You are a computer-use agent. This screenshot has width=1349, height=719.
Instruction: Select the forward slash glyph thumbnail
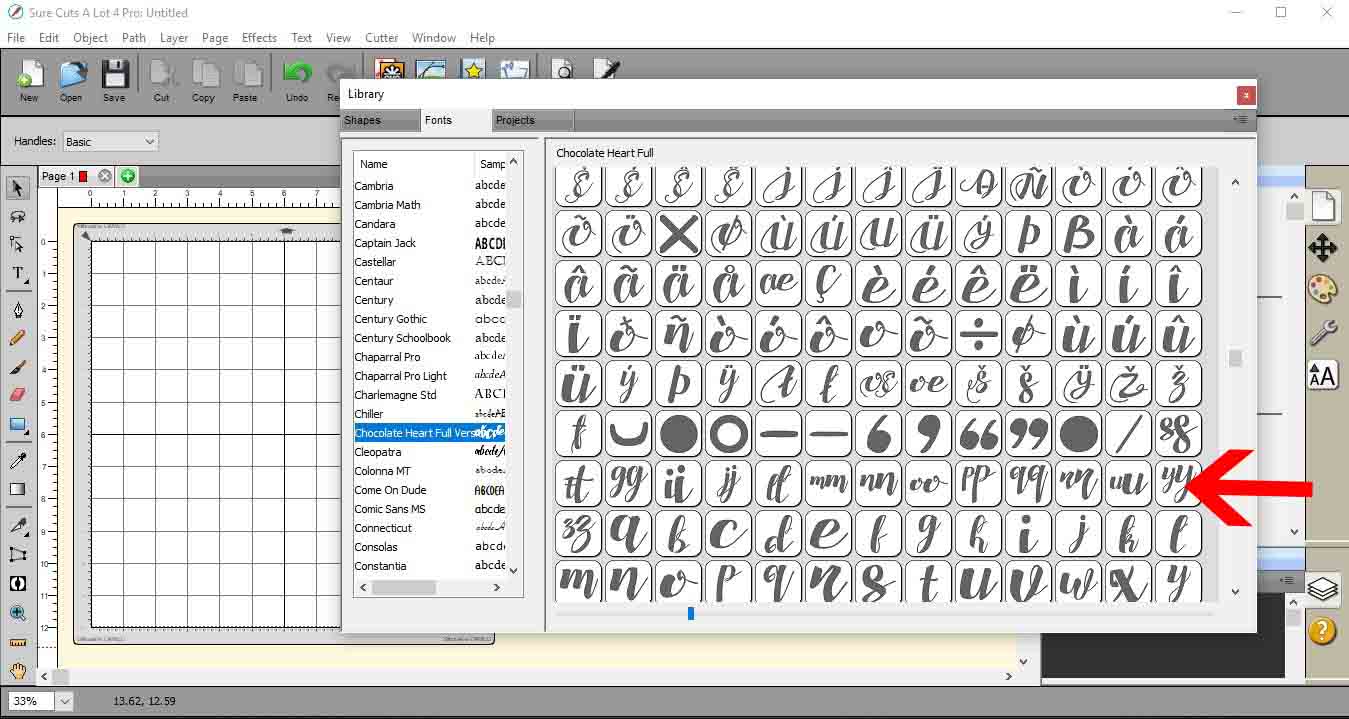pos(1129,434)
